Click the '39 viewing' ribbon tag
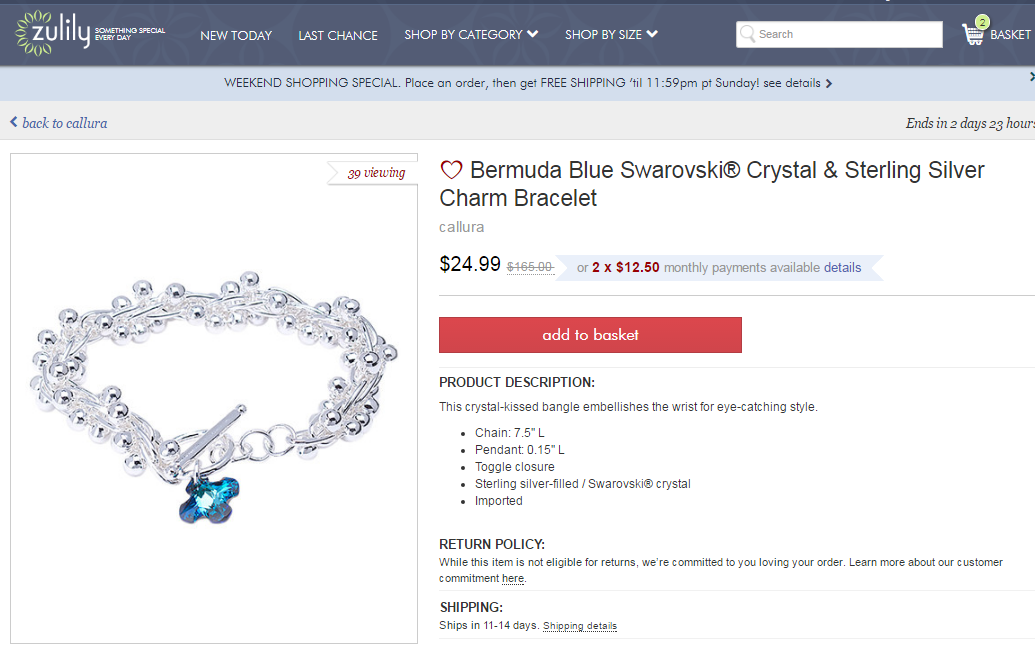The width and height of the screenshot is (1035, 651). tap(375, 173)
